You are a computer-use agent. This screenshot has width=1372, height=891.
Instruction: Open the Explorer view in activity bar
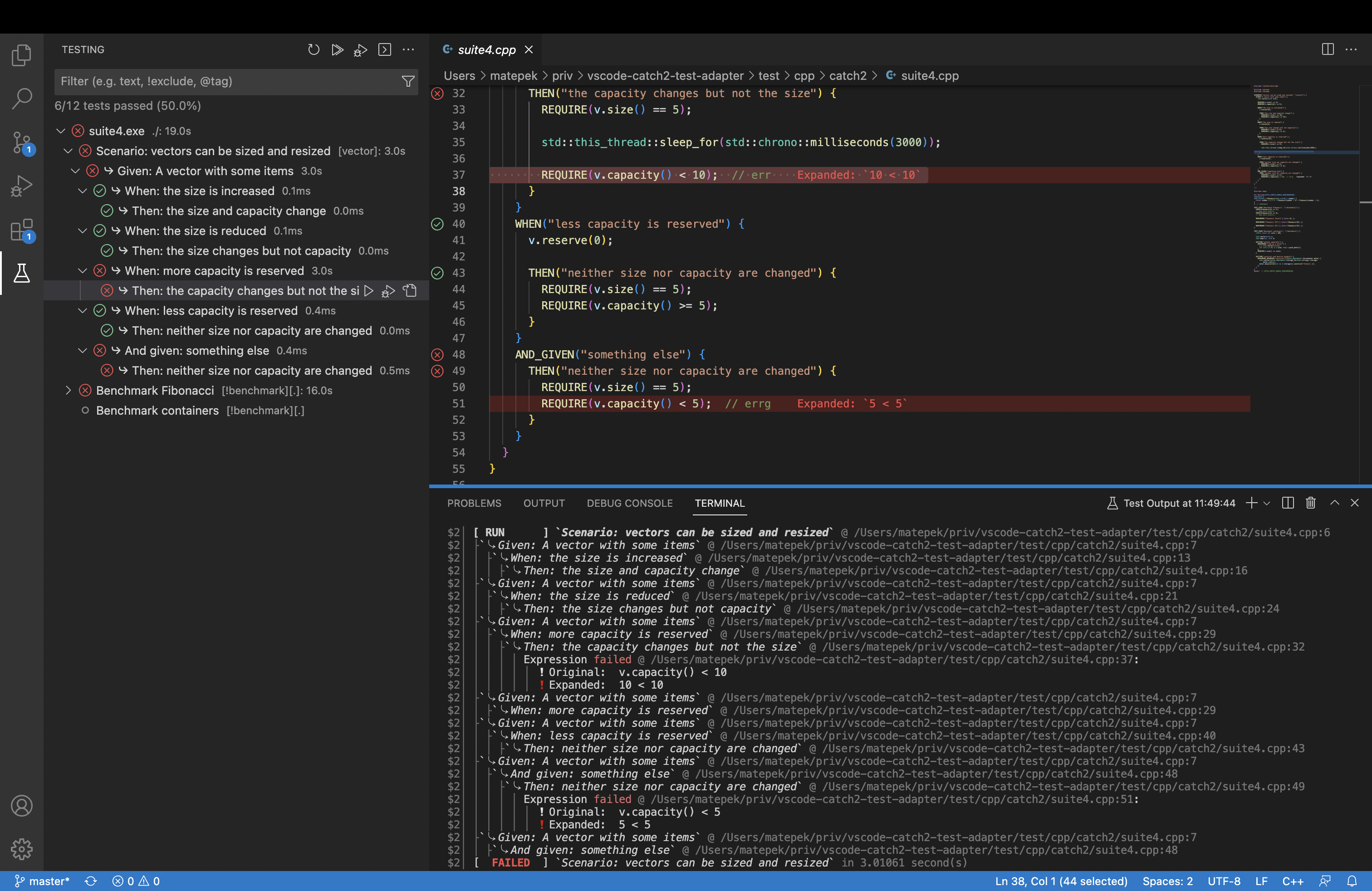21,55
